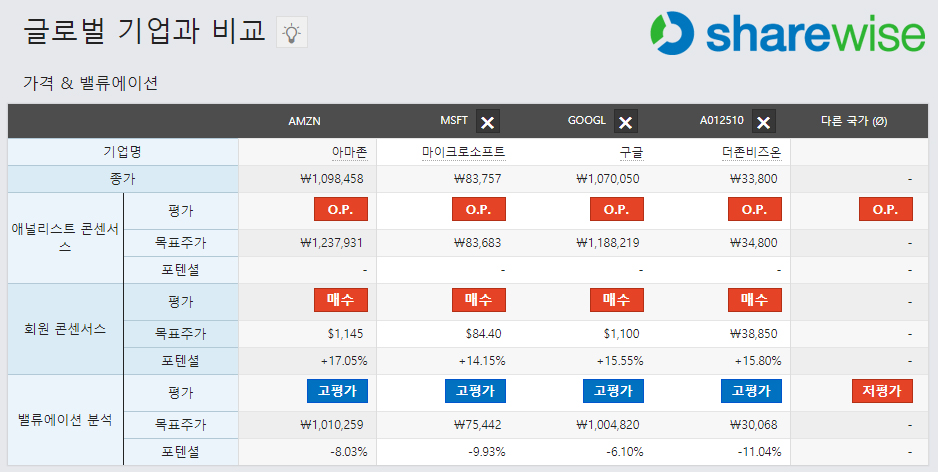Click the +15.55% potential value

tap(620, 361)
